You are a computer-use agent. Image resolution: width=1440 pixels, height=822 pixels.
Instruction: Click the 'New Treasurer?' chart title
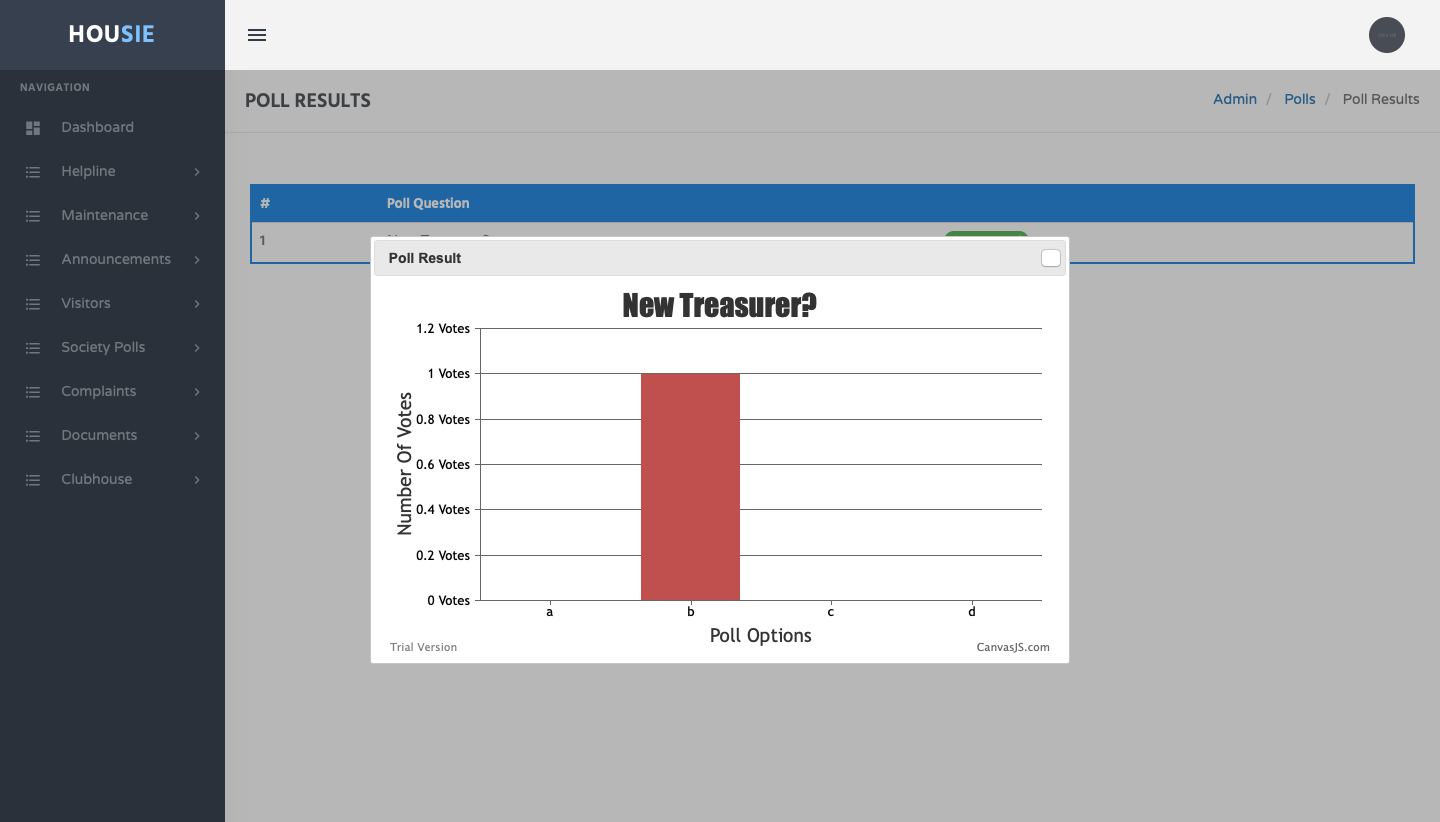(719, 305)
